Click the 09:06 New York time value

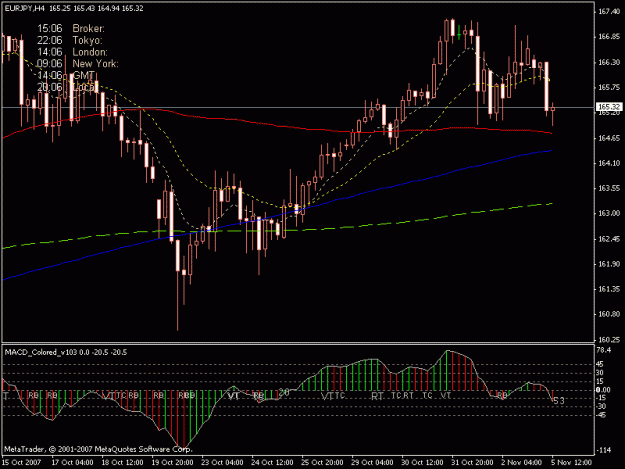[50, 64]
